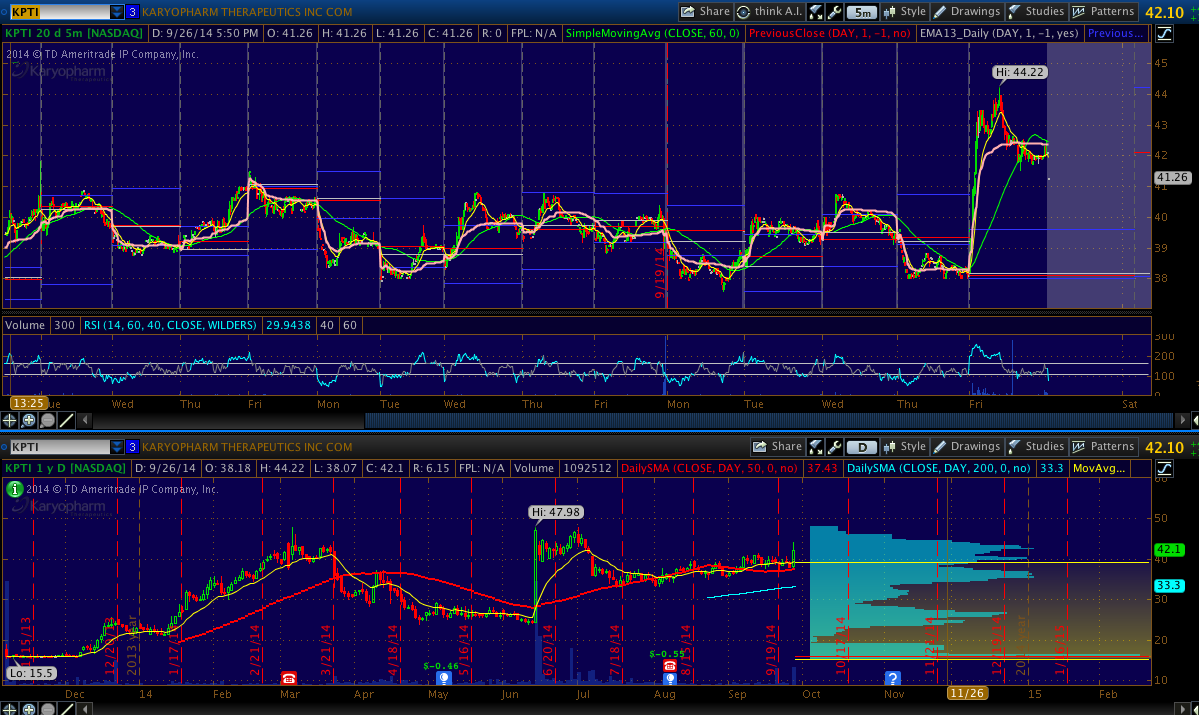Open the Patterns menu in bottom chart
Image resolution: width=1199 pixels, height=715 pixels.
click(x=1103, y=447)
